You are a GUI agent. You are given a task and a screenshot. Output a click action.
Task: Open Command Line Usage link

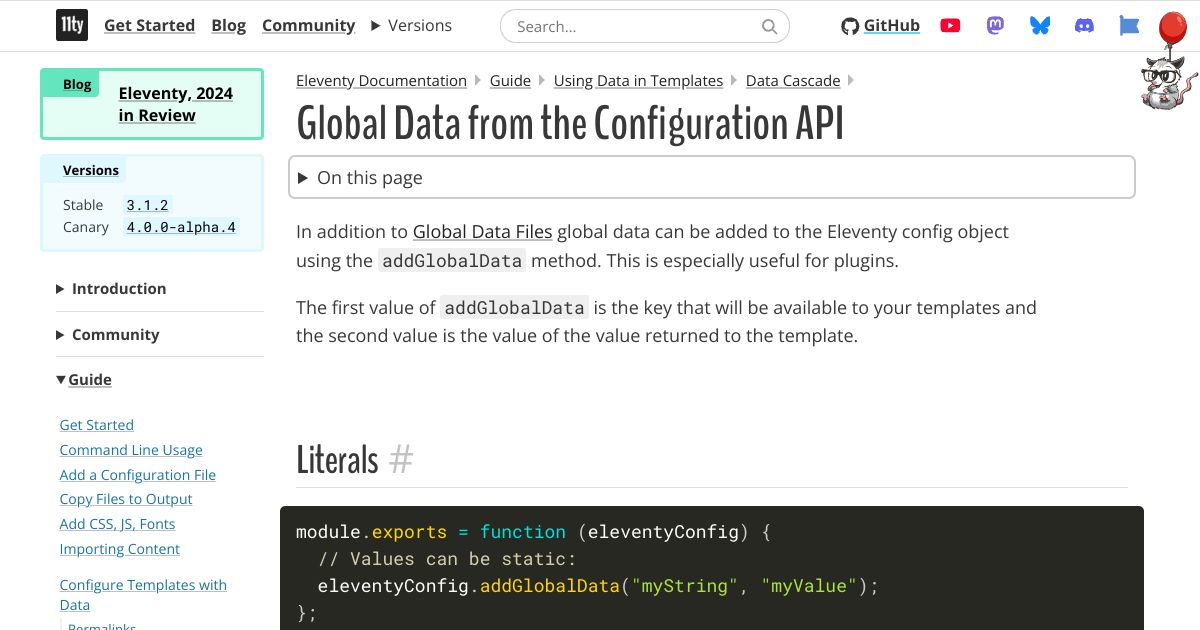click(x=131, y=450)
